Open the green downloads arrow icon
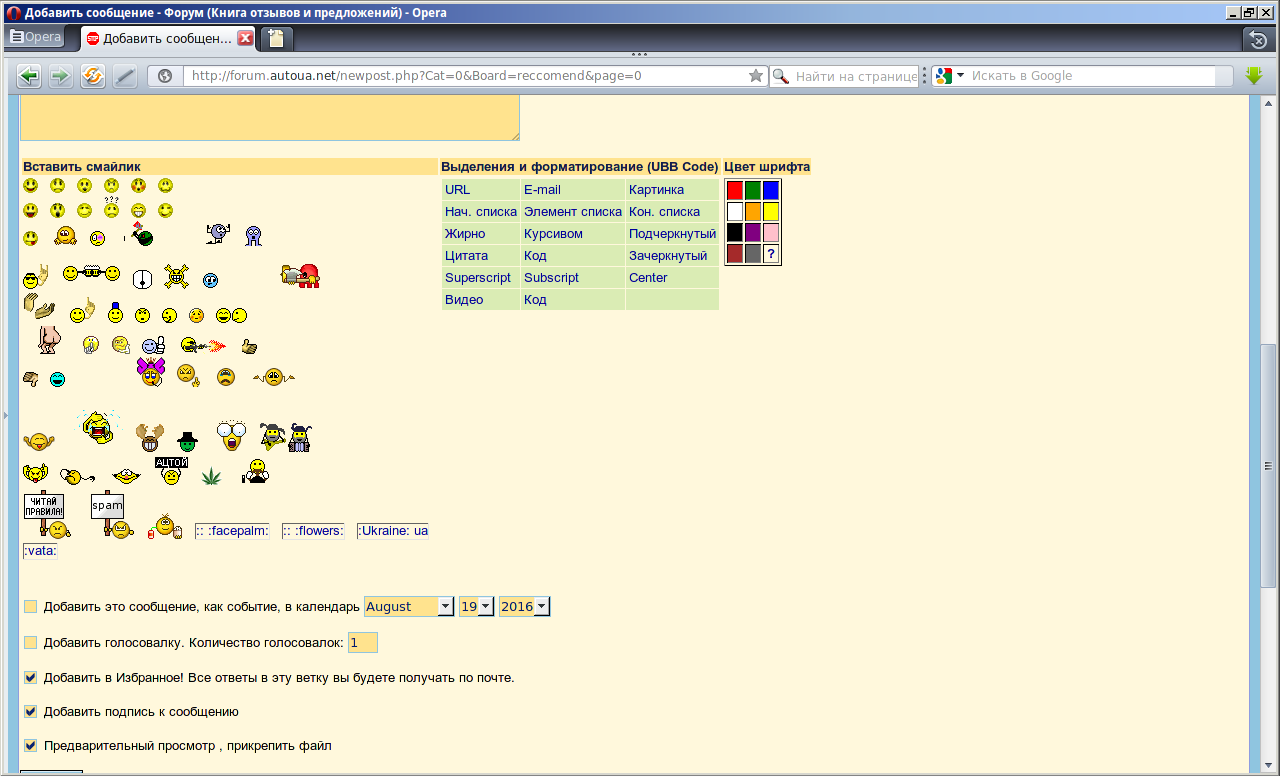1280x777 pixels. (1254, 76)
